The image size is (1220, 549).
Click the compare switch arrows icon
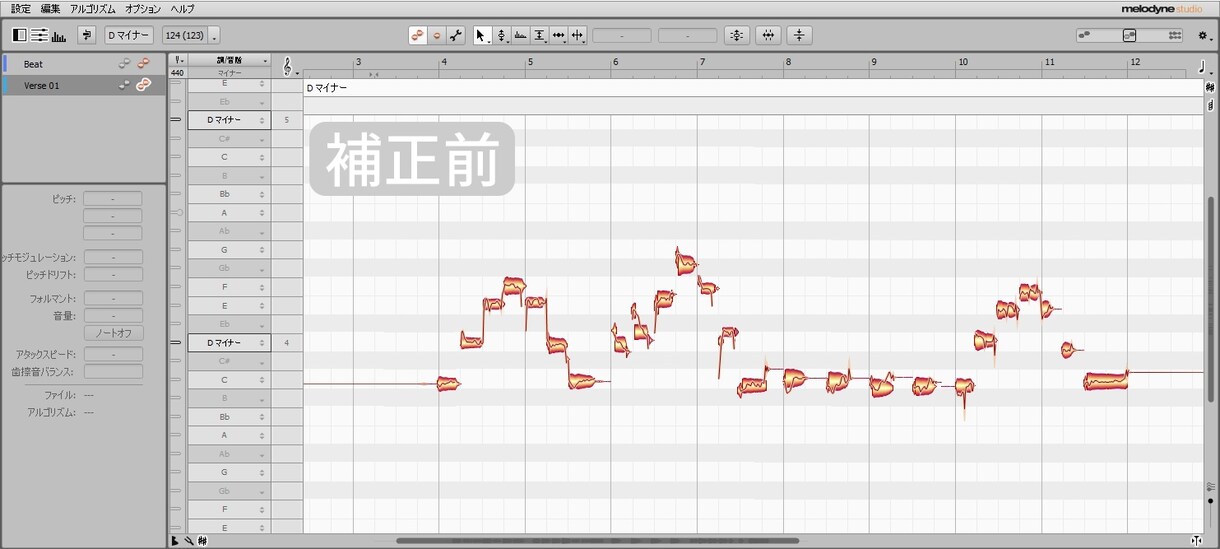[x=87, y=35]
